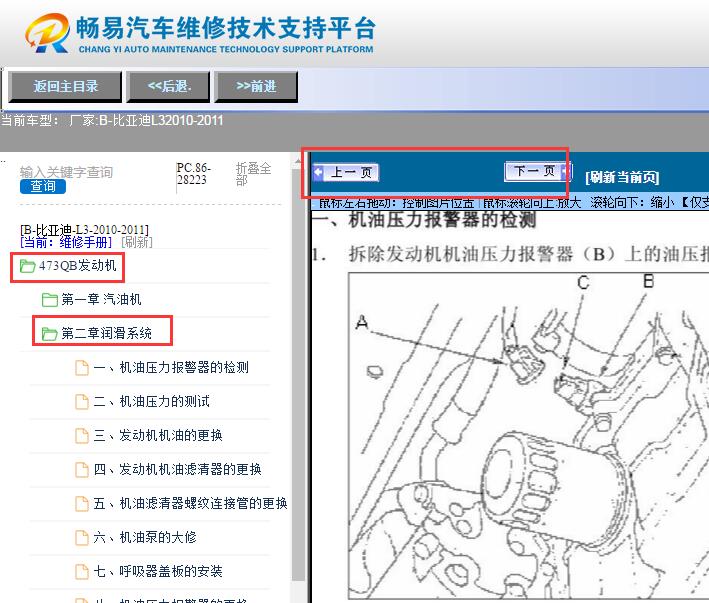
Task: Go forward with >>前进 button
Action: coord(256,86)
